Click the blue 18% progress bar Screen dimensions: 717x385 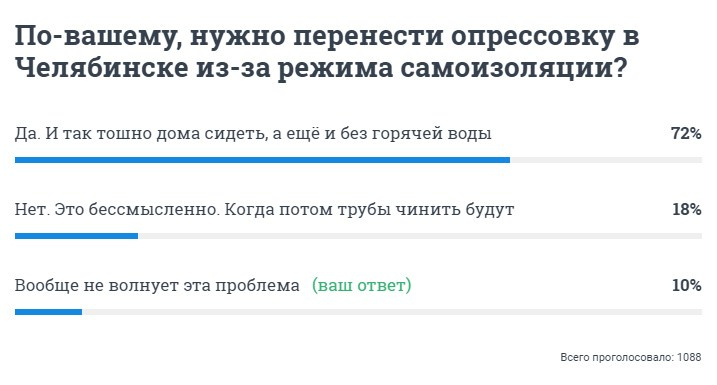pyautogui.click(x=76, y=236)
